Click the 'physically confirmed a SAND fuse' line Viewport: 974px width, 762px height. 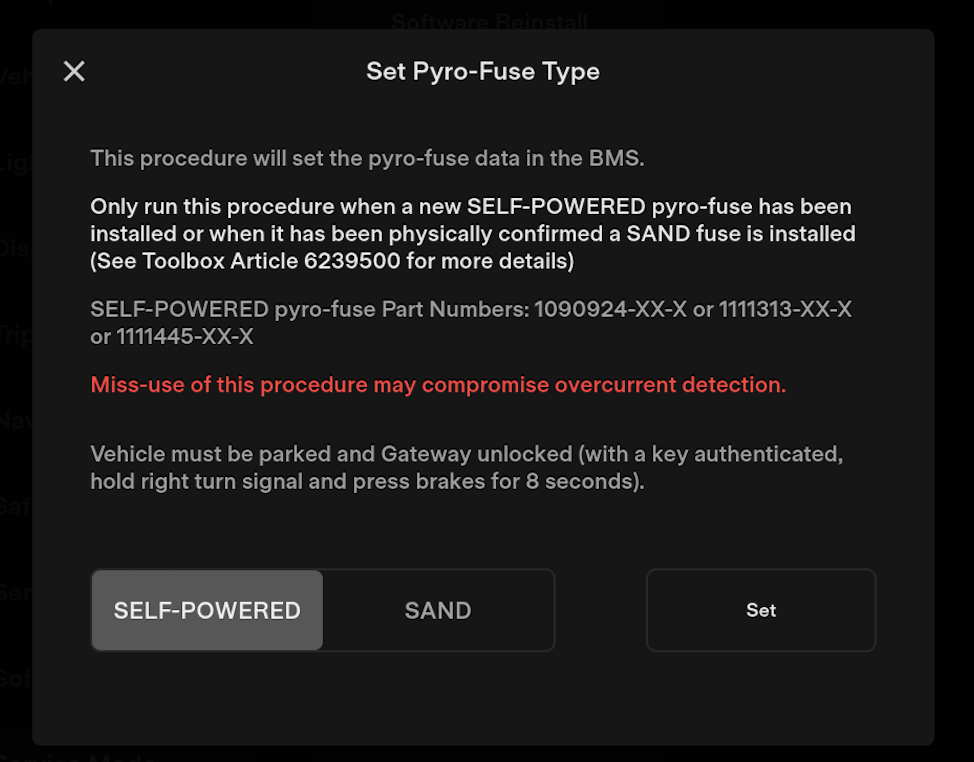[472, 234]
